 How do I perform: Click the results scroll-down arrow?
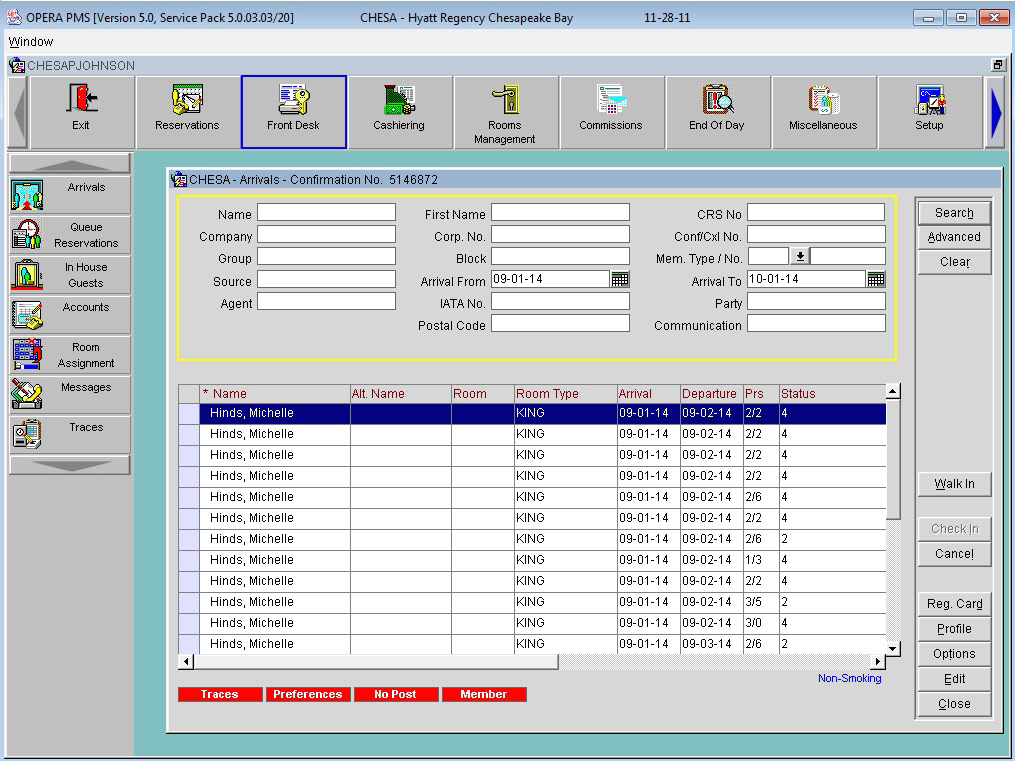pos(893,648)
